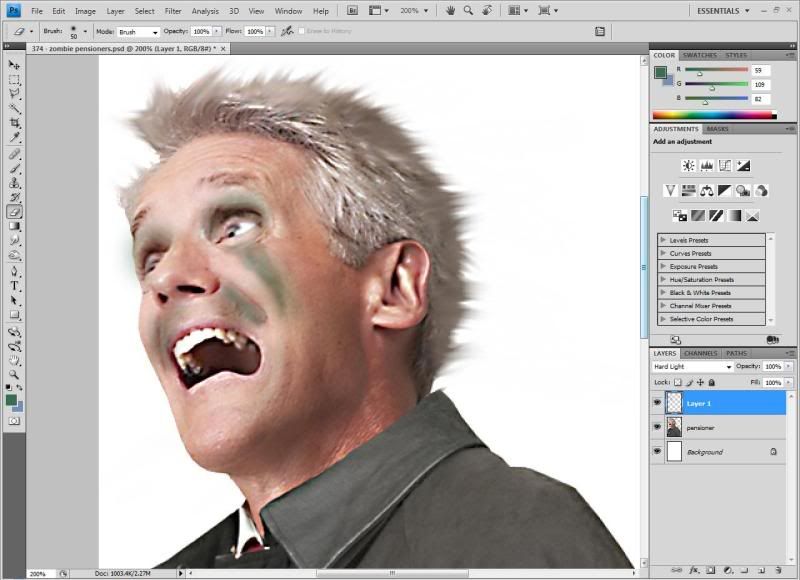This screenshot has height=580, width=800.
Task: Click the foreground color swatch in toolbox
Action: (x=11, y=399)
